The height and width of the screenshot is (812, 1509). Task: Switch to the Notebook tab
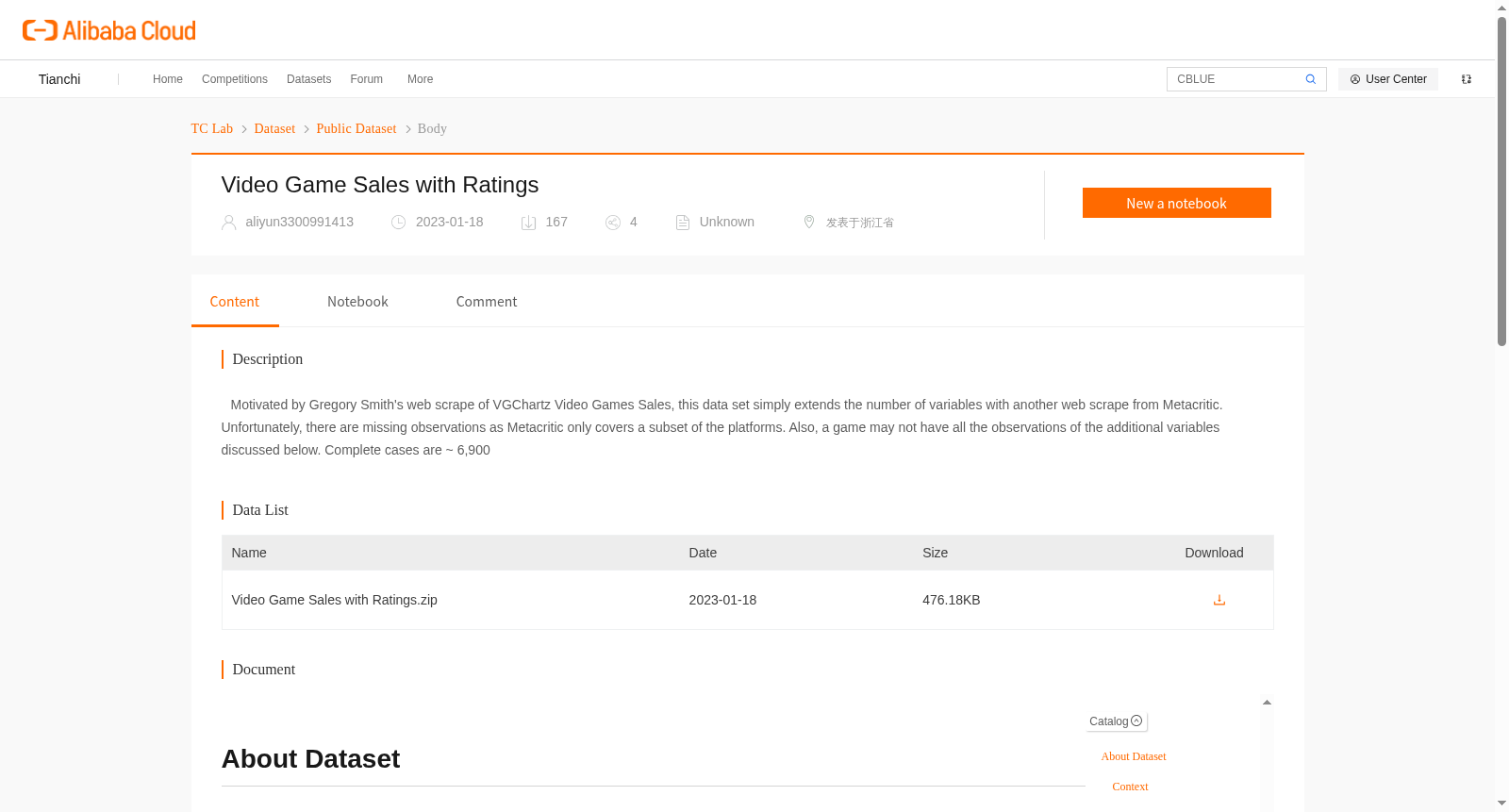pyautogui.click(x=357, y=302)
